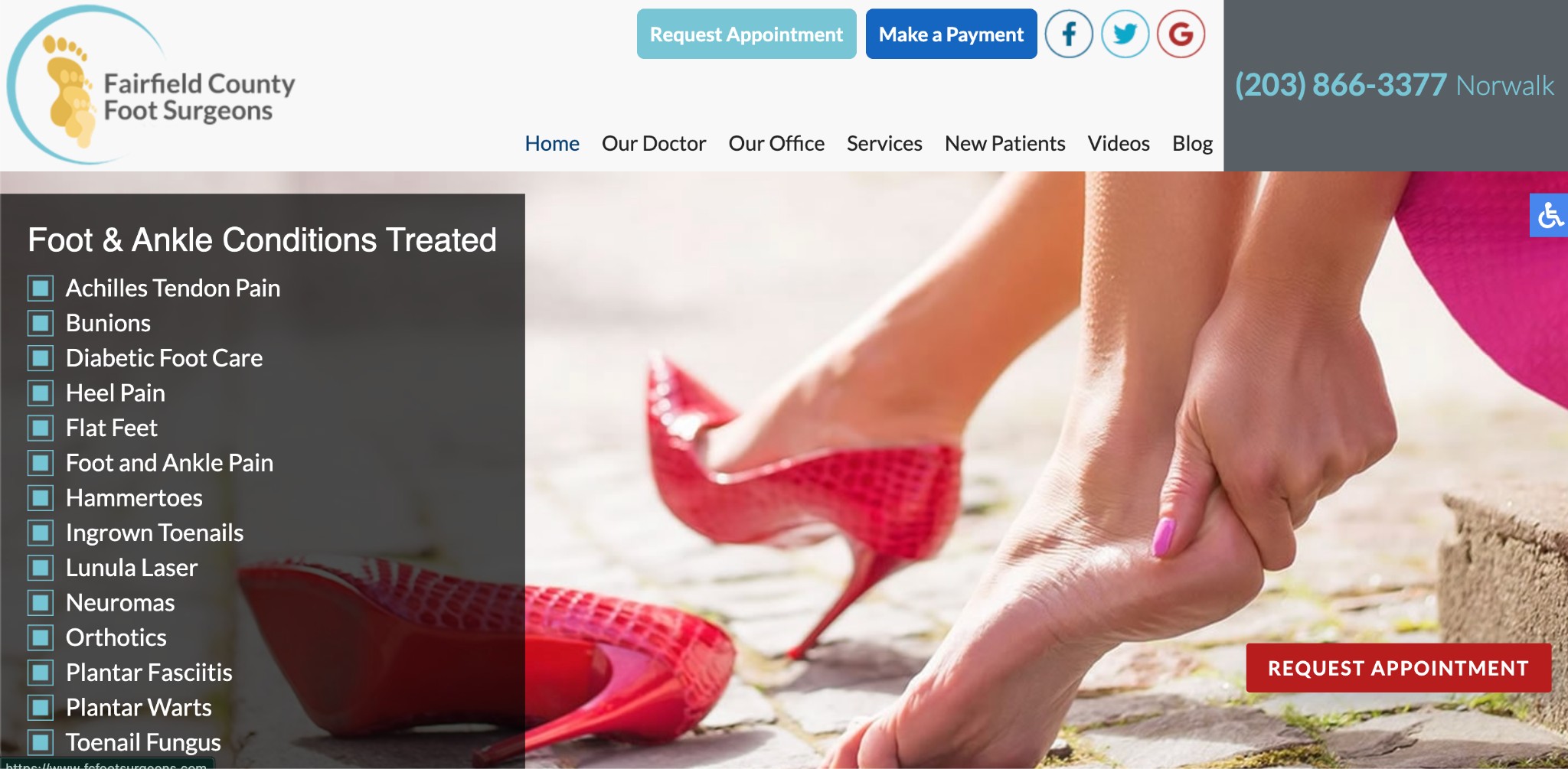Viewport: 1568px width, 769px height.
Task: Click the square bullet beside Orthotics
Action: click(41, 637)
